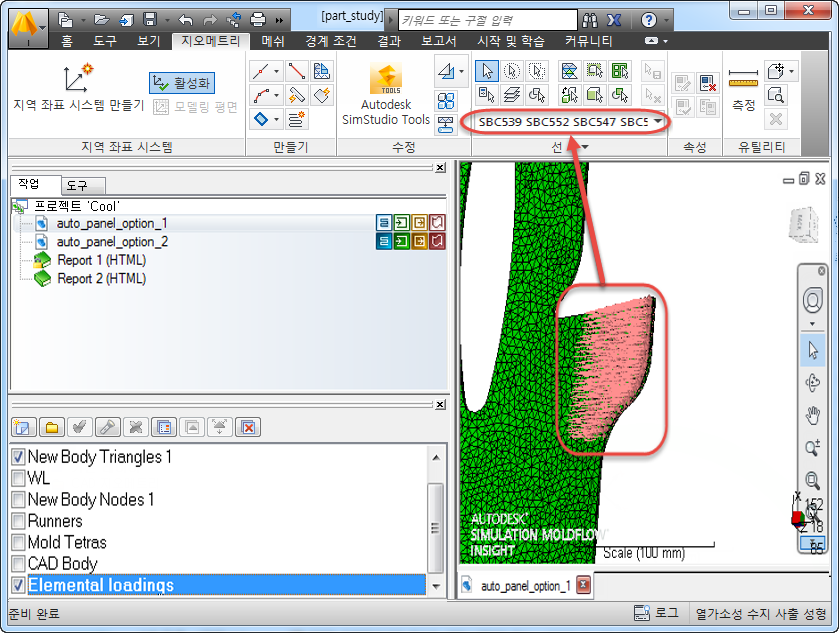Viewport: 839px width, 633px height.
Task: Click the Undo arrow in quick access toolbar
Action: coord(186,20)
